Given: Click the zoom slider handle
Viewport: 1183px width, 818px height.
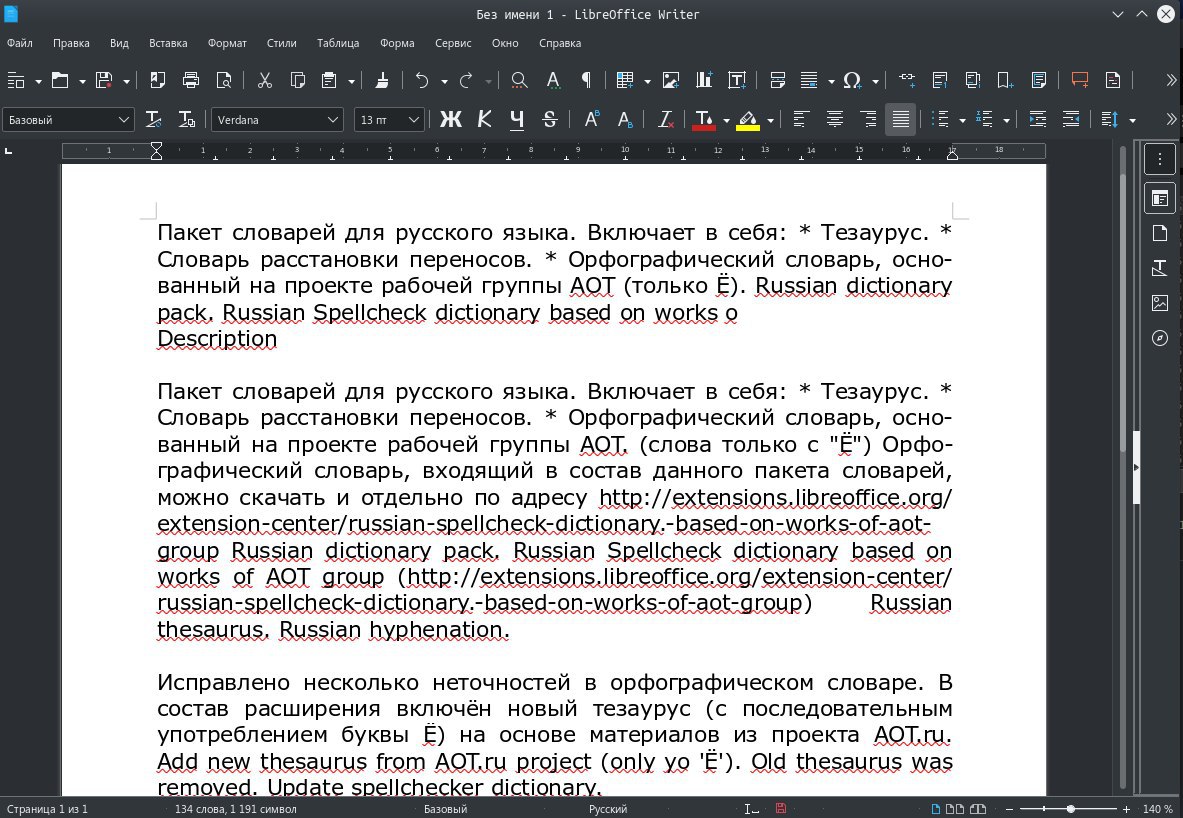Looking at the screenshot, I should pyautogui.click(x=1070, y=809).
